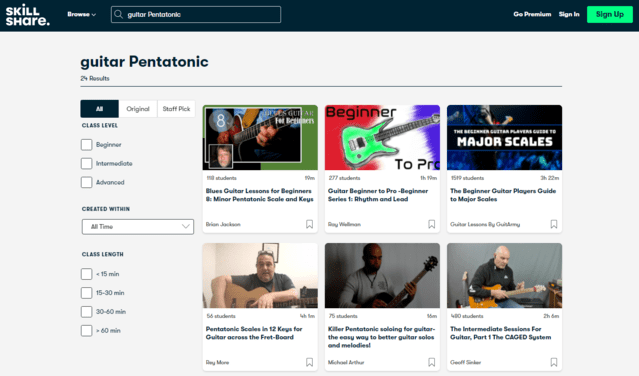639x376 pixels.
Task: Click teacher Guitar Lessons By GuitArmy
Action: click(485, 224)
